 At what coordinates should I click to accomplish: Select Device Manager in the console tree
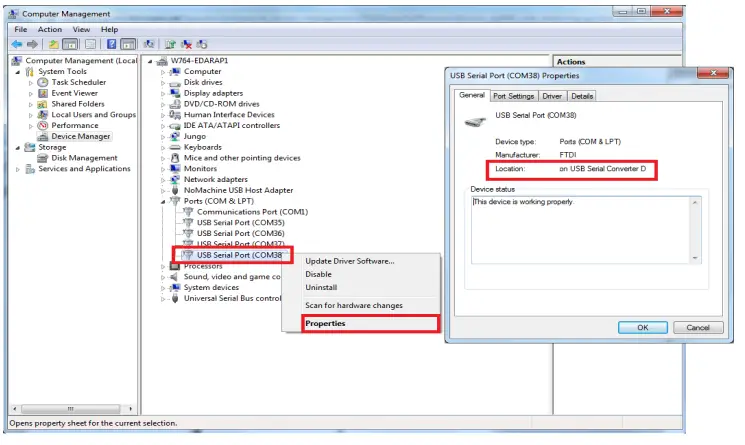(81, 136)
